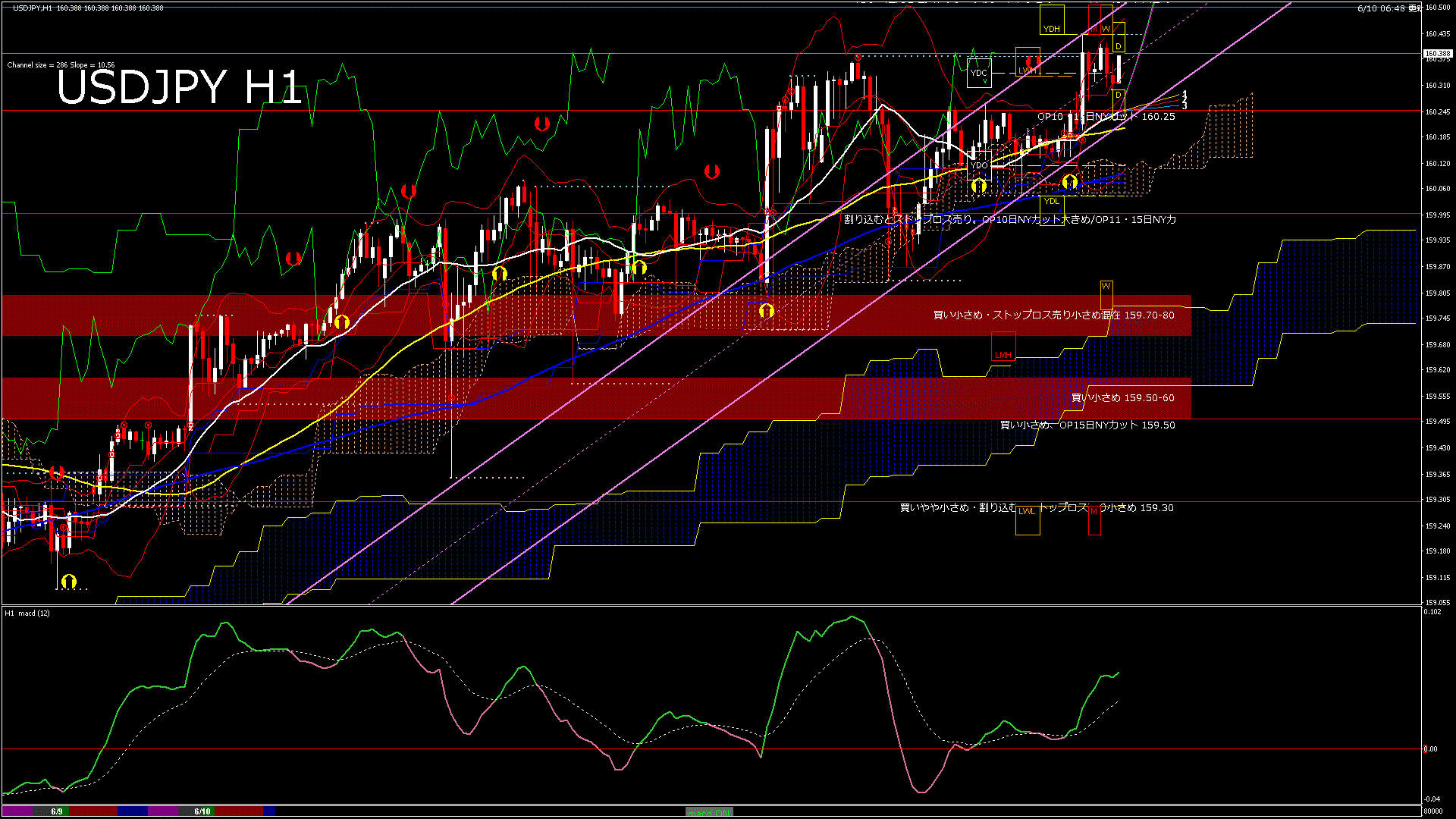Click the 6/9 date marker on timeline
Viewport: 1456px width, 819px height.
[x=57, y=811]
